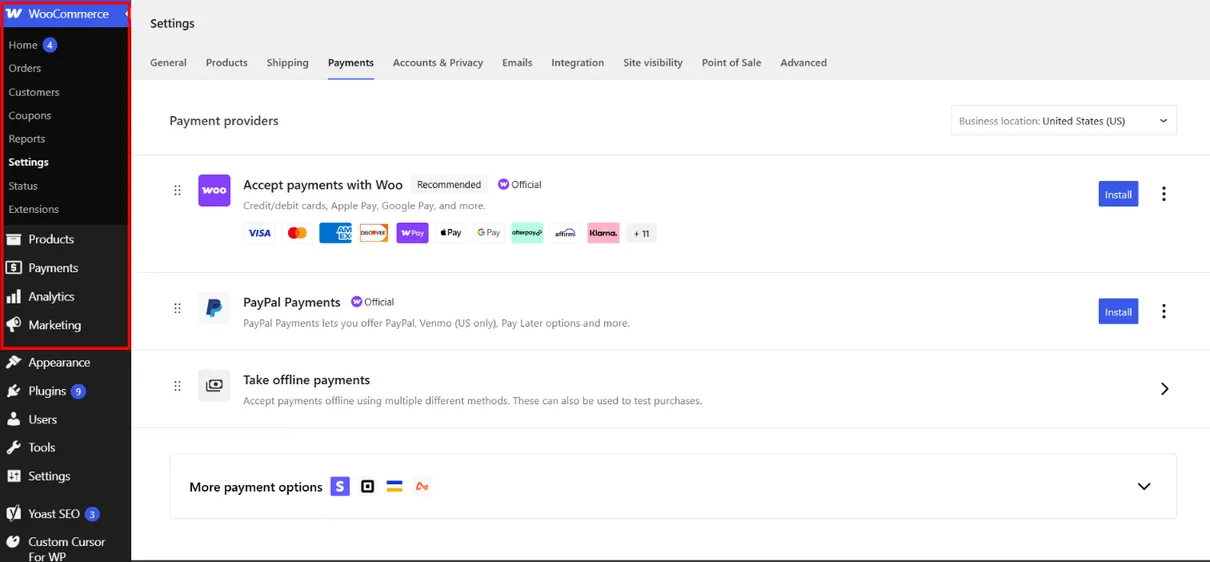Open the Custom Cursor For WP icon
1210x562 pixels.
point(14,542)
